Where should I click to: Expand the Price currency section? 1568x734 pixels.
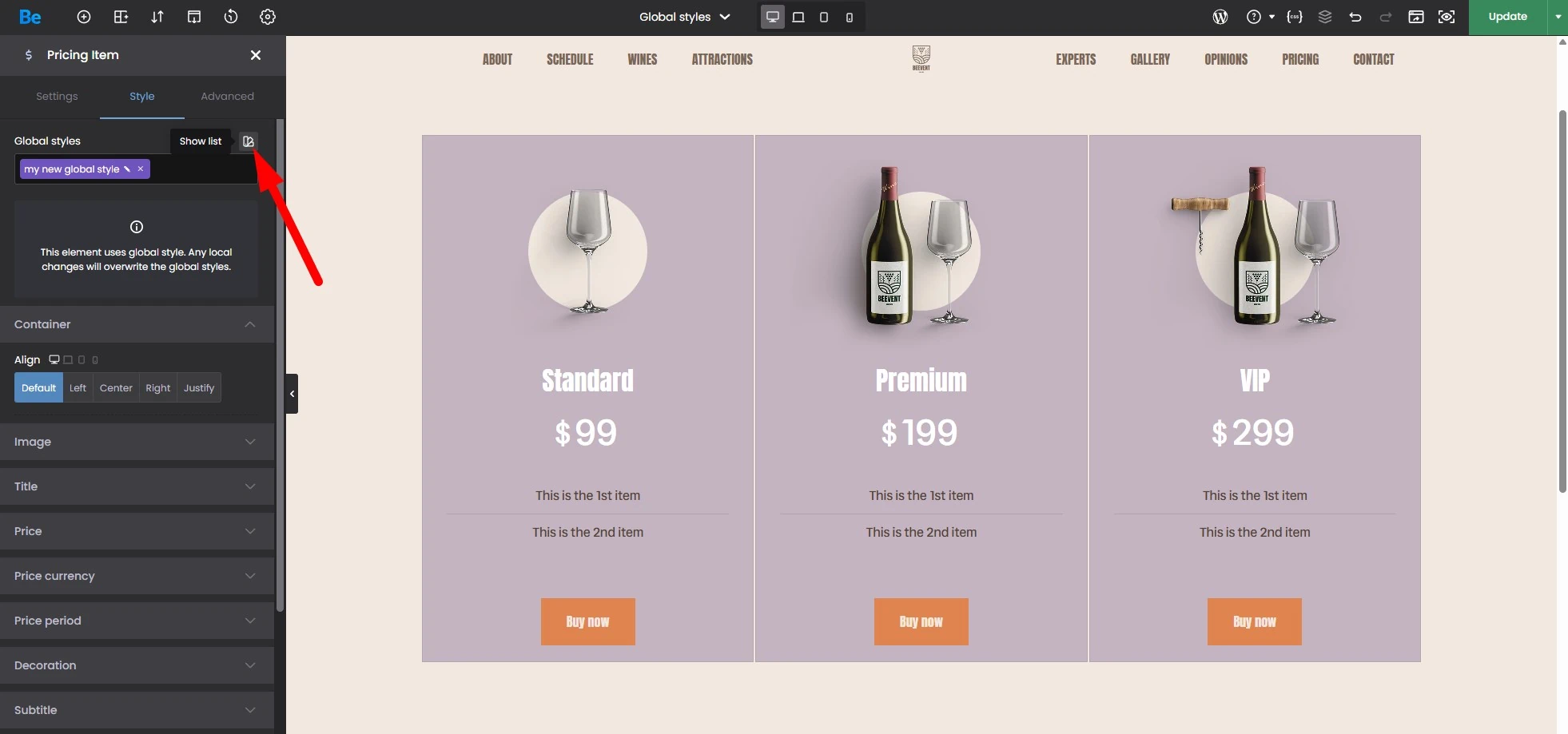pos(137,576)
